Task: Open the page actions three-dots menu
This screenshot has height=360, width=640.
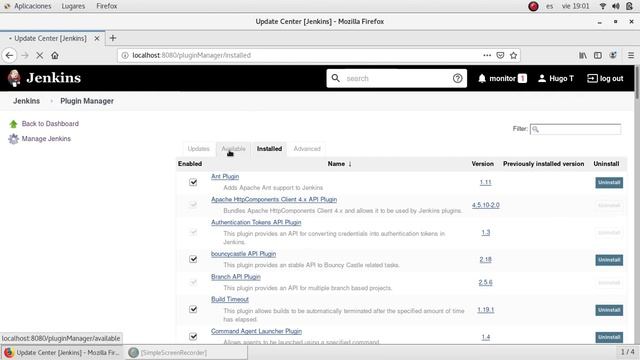Action: (x=487, y=55)
